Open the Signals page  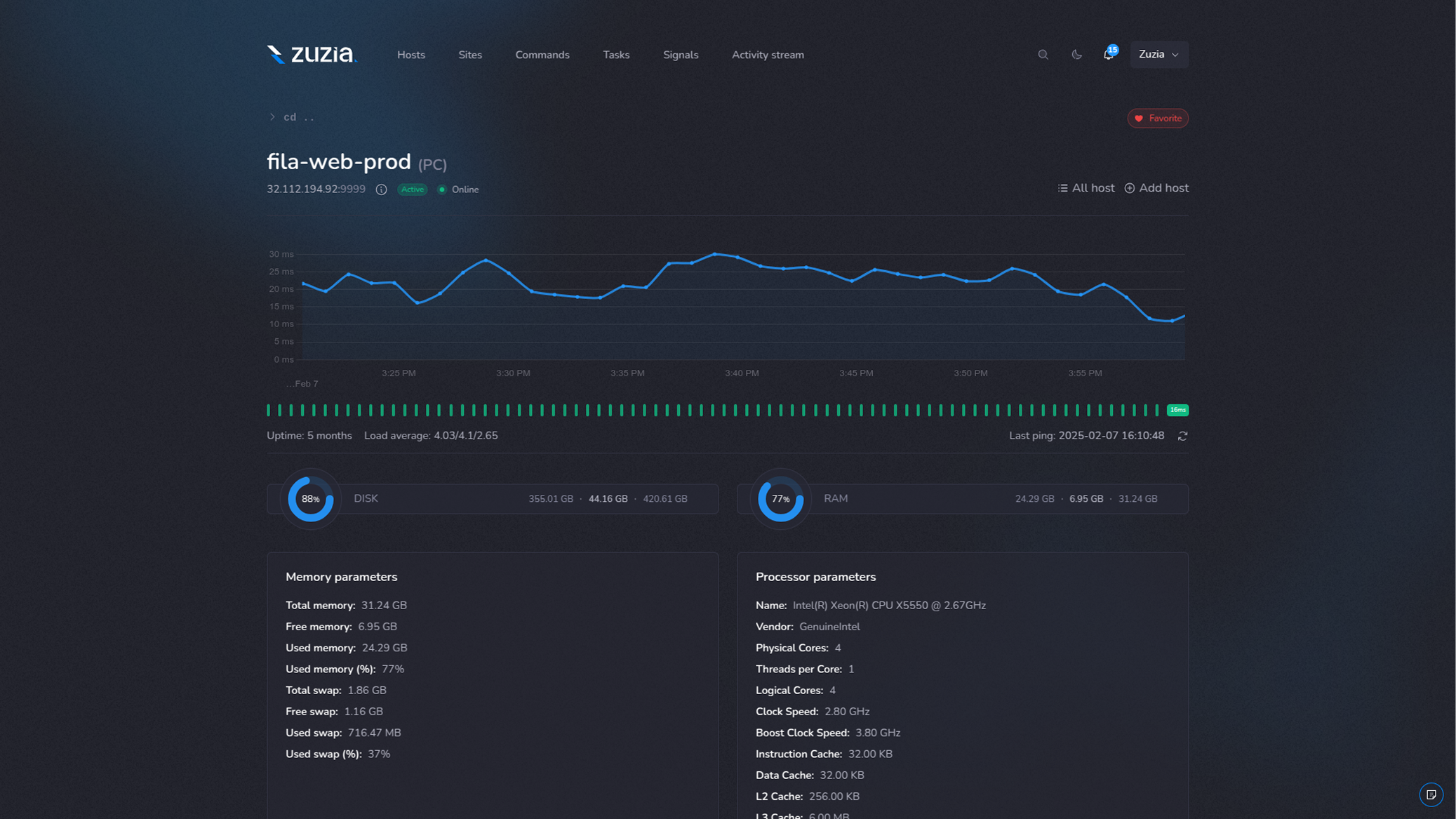point(681,55)
